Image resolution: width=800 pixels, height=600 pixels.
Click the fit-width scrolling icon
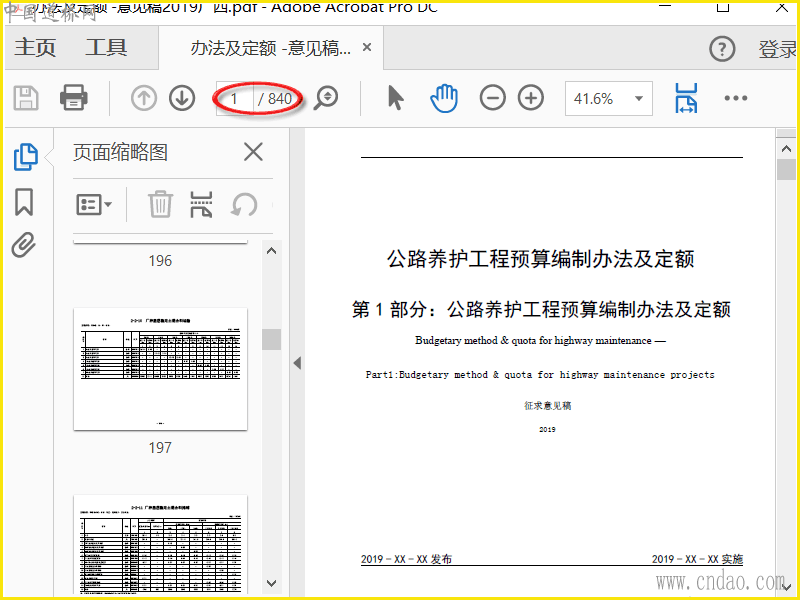pyautogui.click(x=686, y=98)
